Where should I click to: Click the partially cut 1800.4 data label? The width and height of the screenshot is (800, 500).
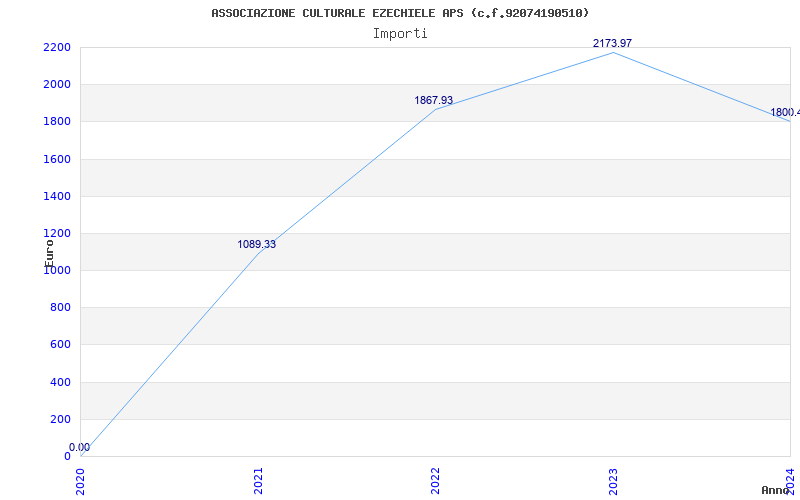pyautogui.click(x=785, y=112)
